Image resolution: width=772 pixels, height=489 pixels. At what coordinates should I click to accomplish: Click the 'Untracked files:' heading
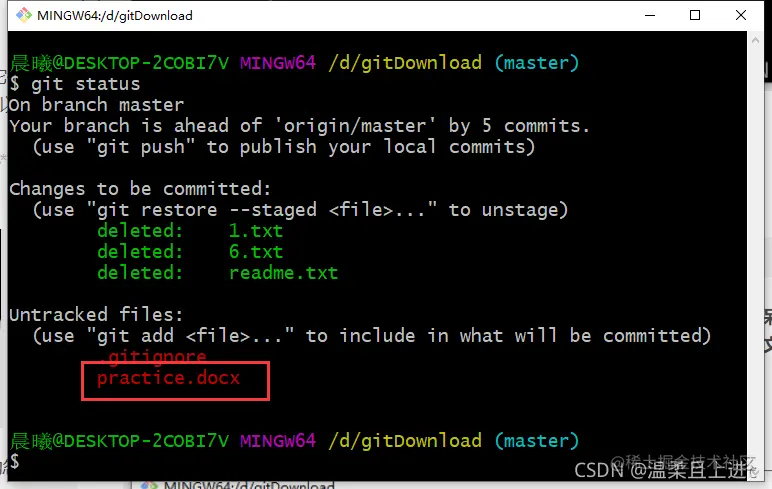pyautogui.click(x=96, y=315)
